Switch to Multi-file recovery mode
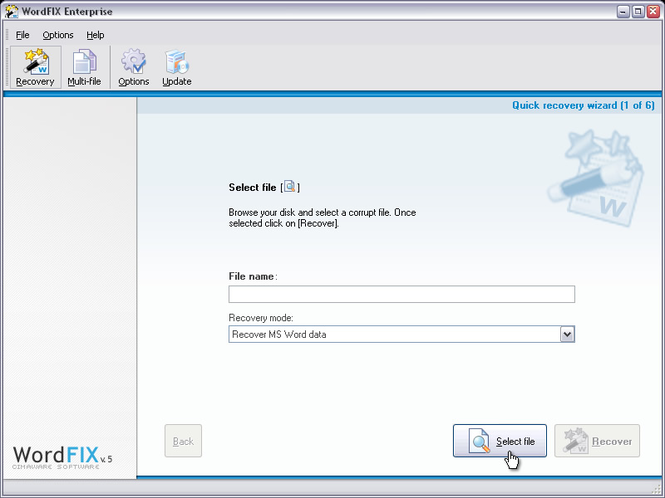The width and height of the screenshot is (665, 498). click(x=84, y=67)
